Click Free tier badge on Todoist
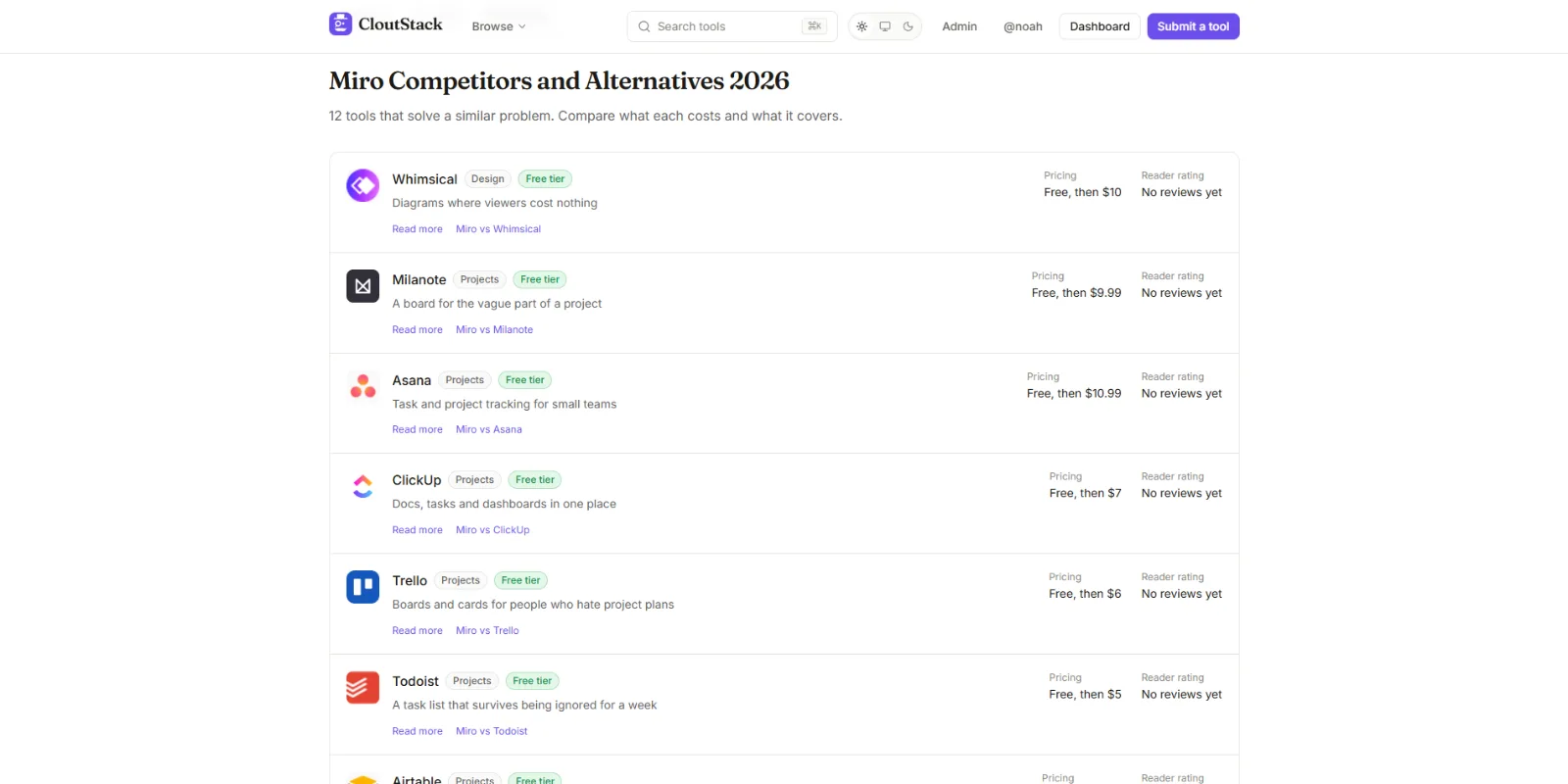Screen dimensions: 1568x784 [x=532, y=681]
